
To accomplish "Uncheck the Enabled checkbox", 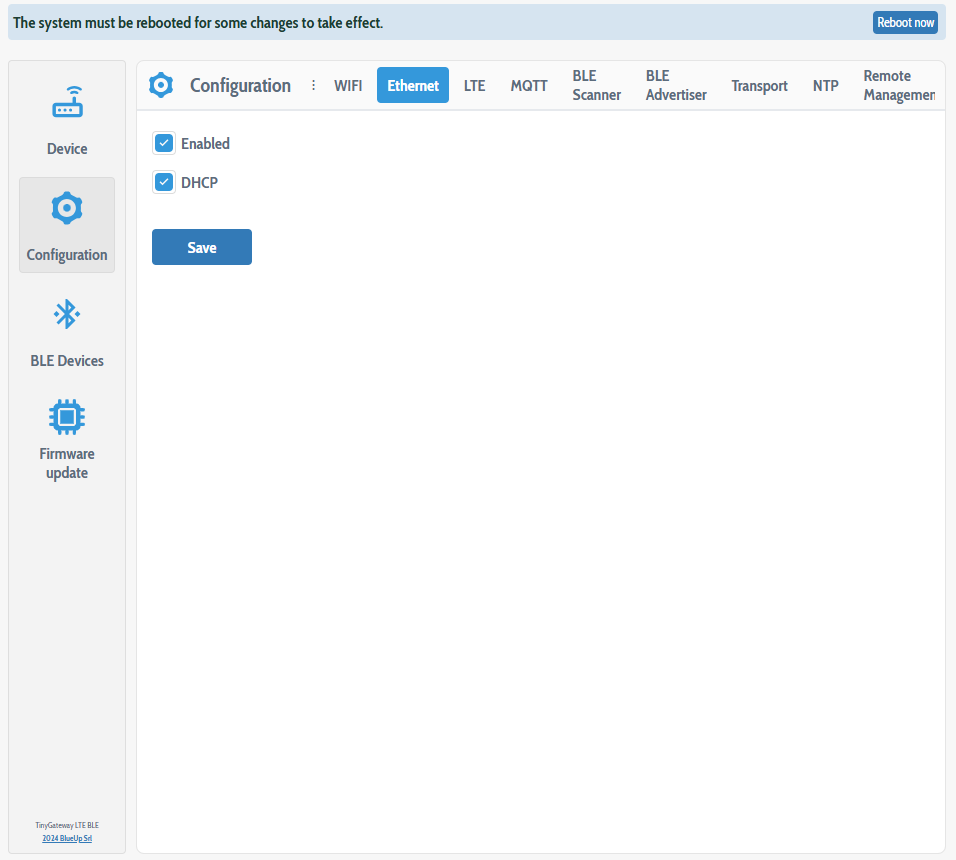I will pos(165,144).
